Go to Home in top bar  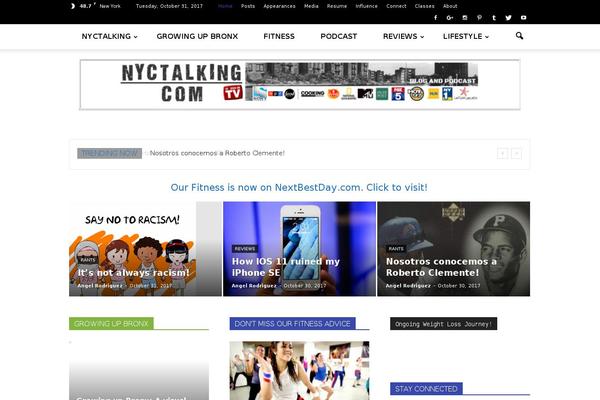pyautogui.click(x=225, y=6)
